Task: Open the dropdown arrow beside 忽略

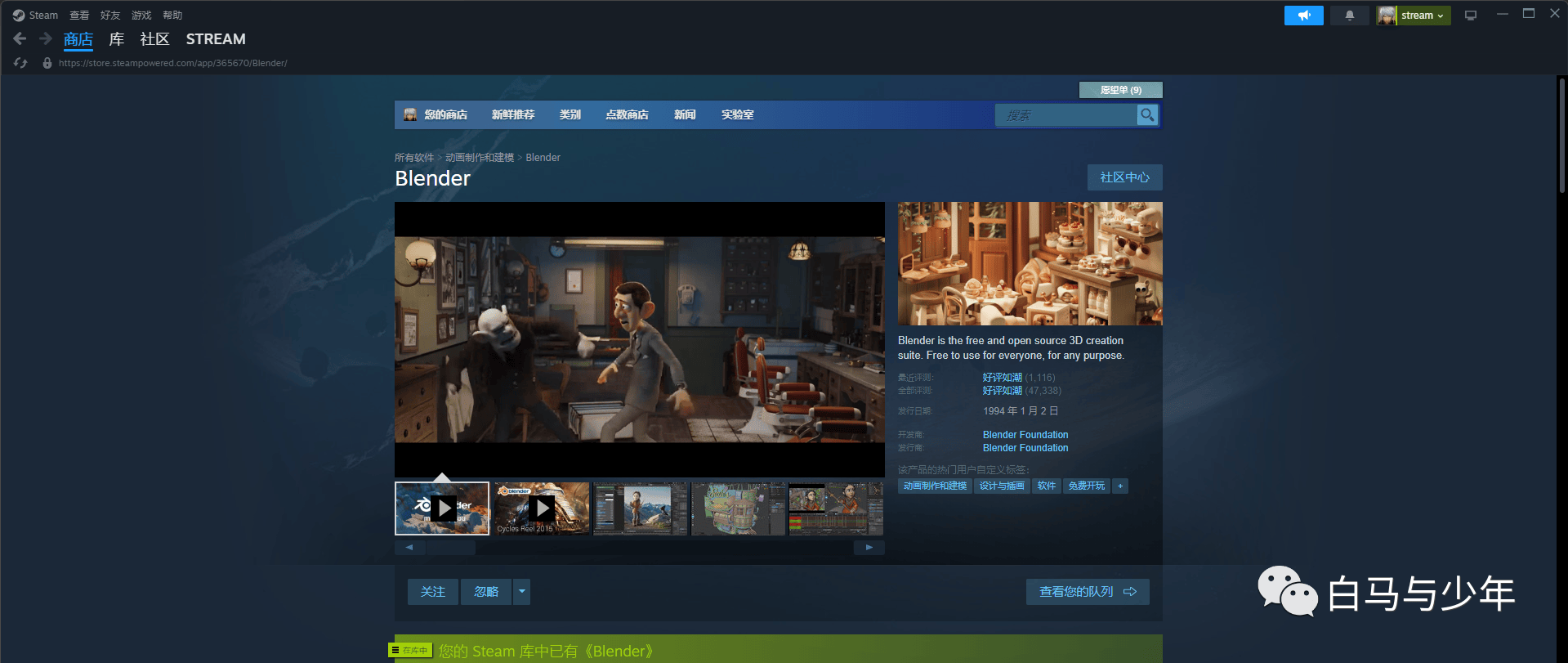Action: click(x=521, y=592)
